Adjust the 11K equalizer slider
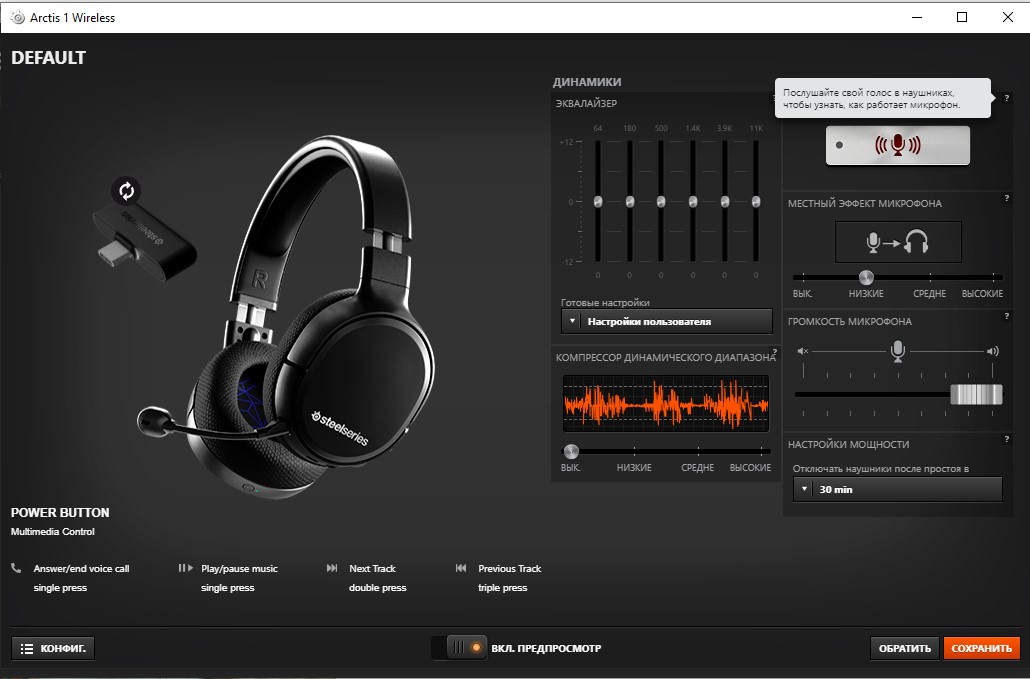The height and width of the screenshot is (679, 1030). click(x=756, y=202)
